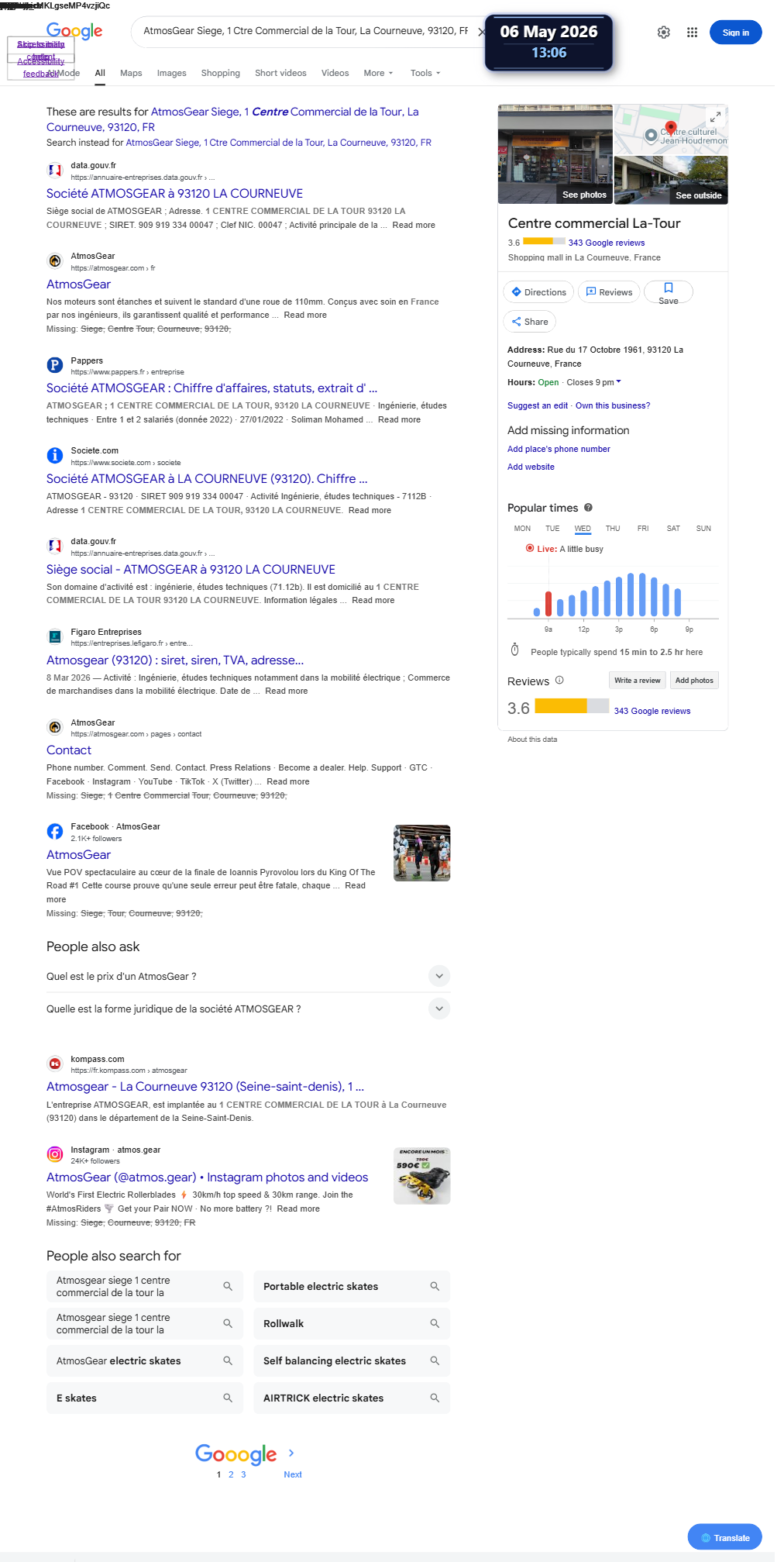Expand the map with the fullscreen arrows icon
Screen dimensions: 784x1562
coord(716,116)
